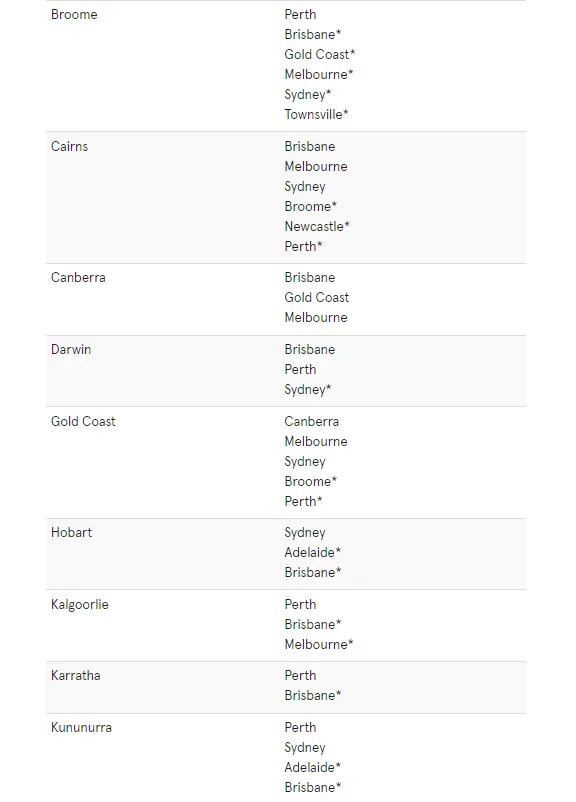Select Adelaide* destination under Kununurra
576x802 pixels.
pyautogui.click(x=313, y=768)
